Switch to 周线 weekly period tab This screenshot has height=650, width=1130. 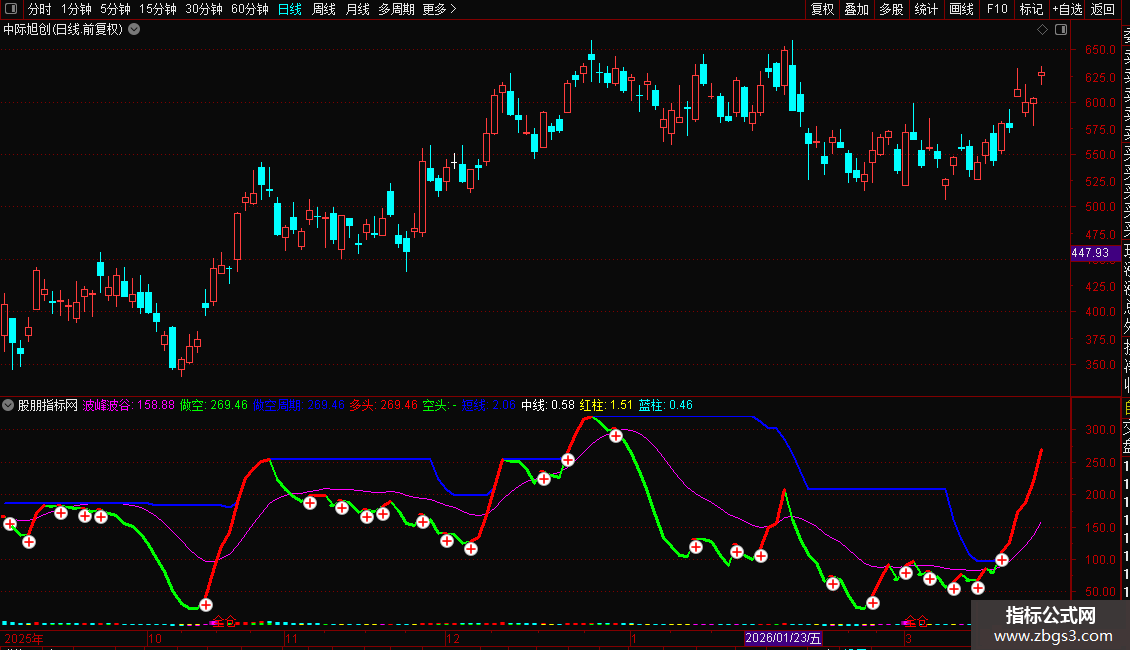pos(324,9)
